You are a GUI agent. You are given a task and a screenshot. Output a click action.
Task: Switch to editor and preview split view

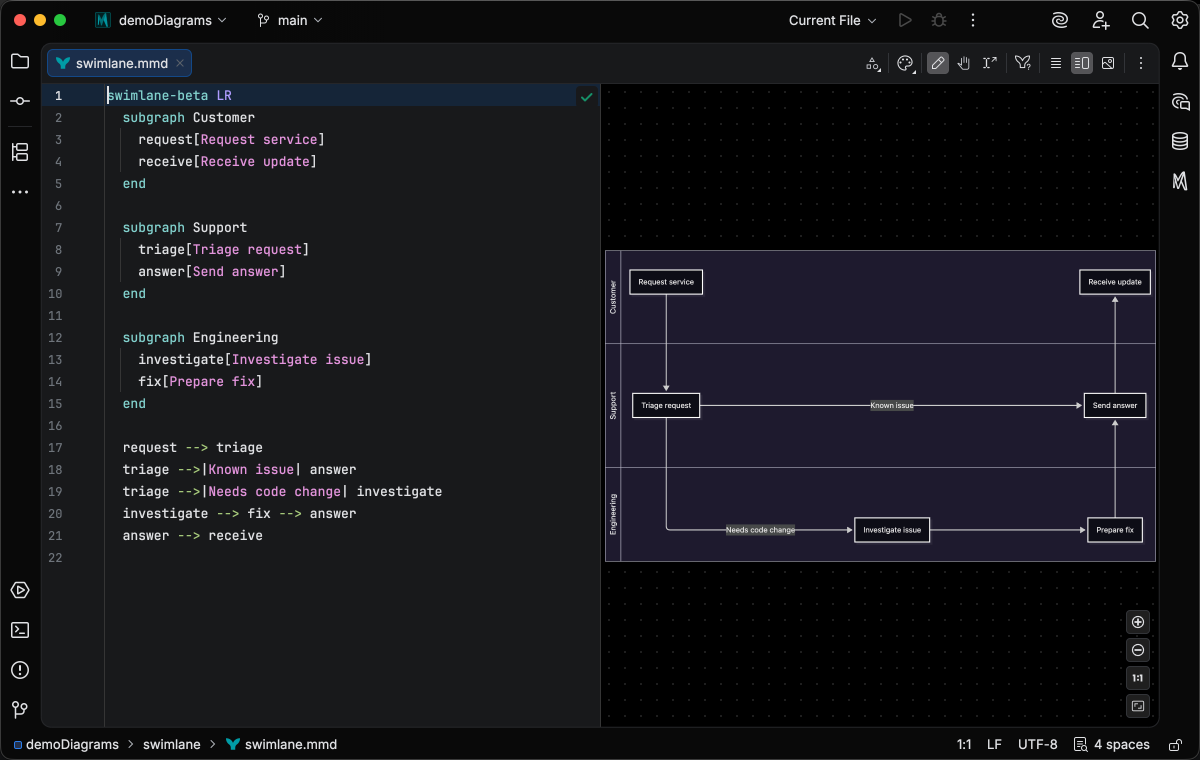(1082, 63)
